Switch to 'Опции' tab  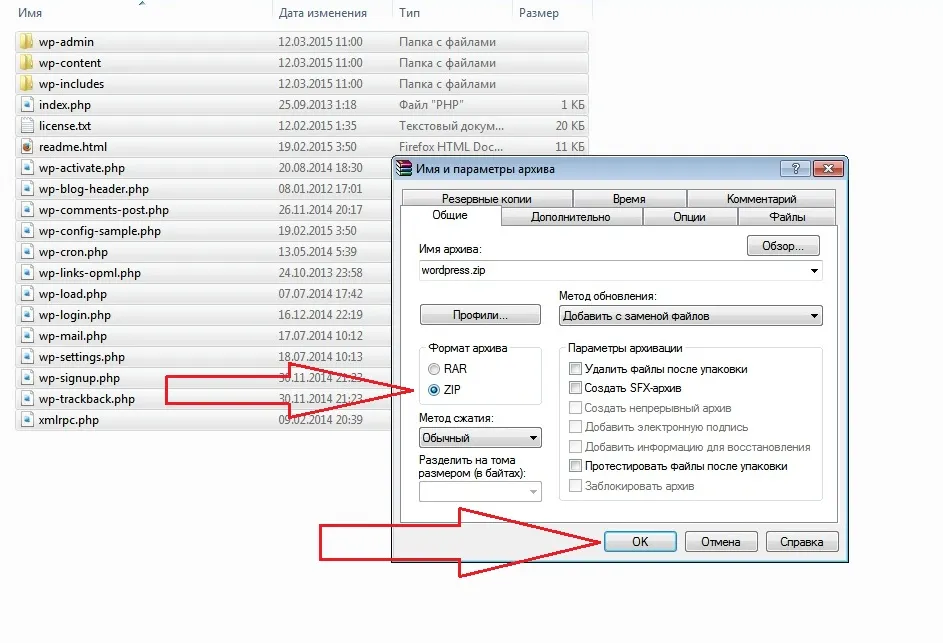click(x=689, y=217)
